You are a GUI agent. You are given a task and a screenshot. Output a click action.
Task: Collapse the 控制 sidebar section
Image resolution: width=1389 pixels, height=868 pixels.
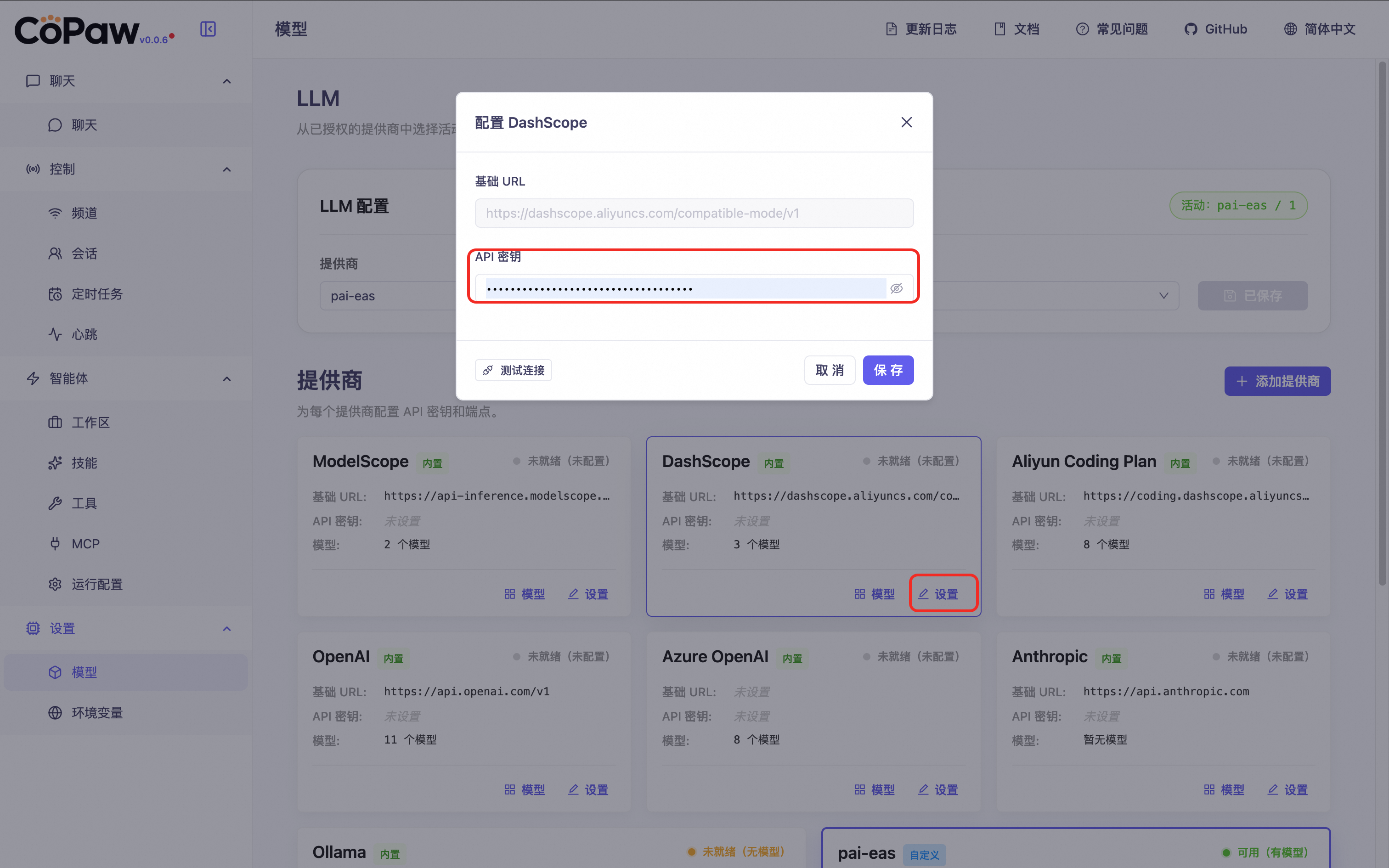[x=227, y=169]
